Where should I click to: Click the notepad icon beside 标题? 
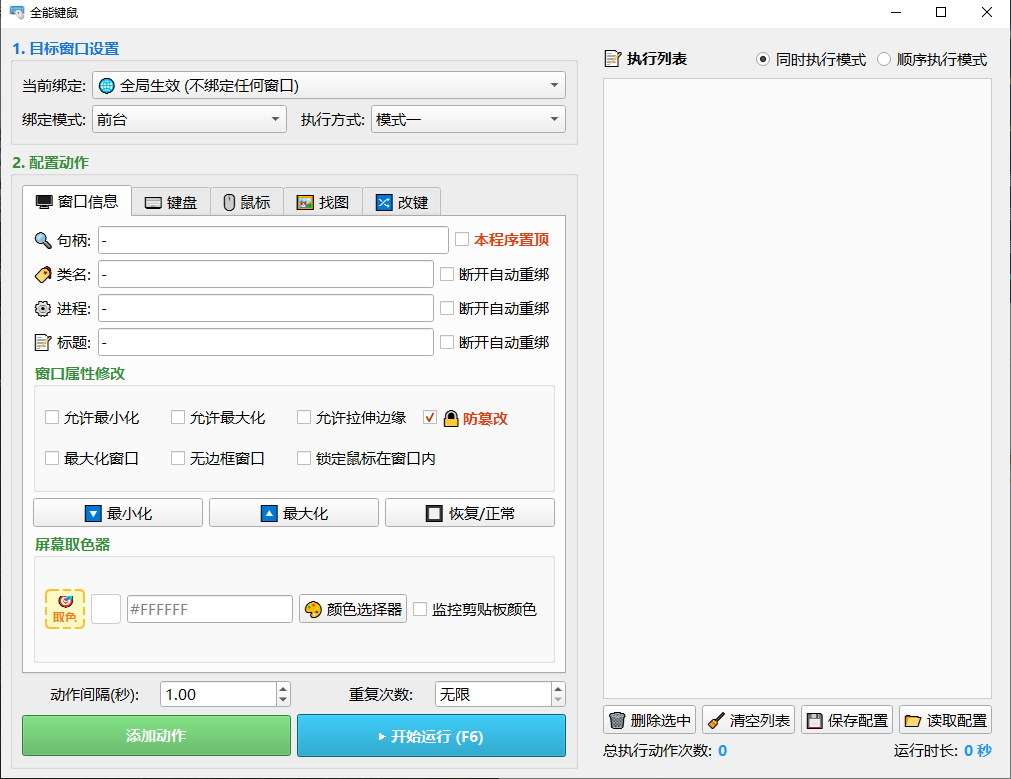[x=43, y=342]
